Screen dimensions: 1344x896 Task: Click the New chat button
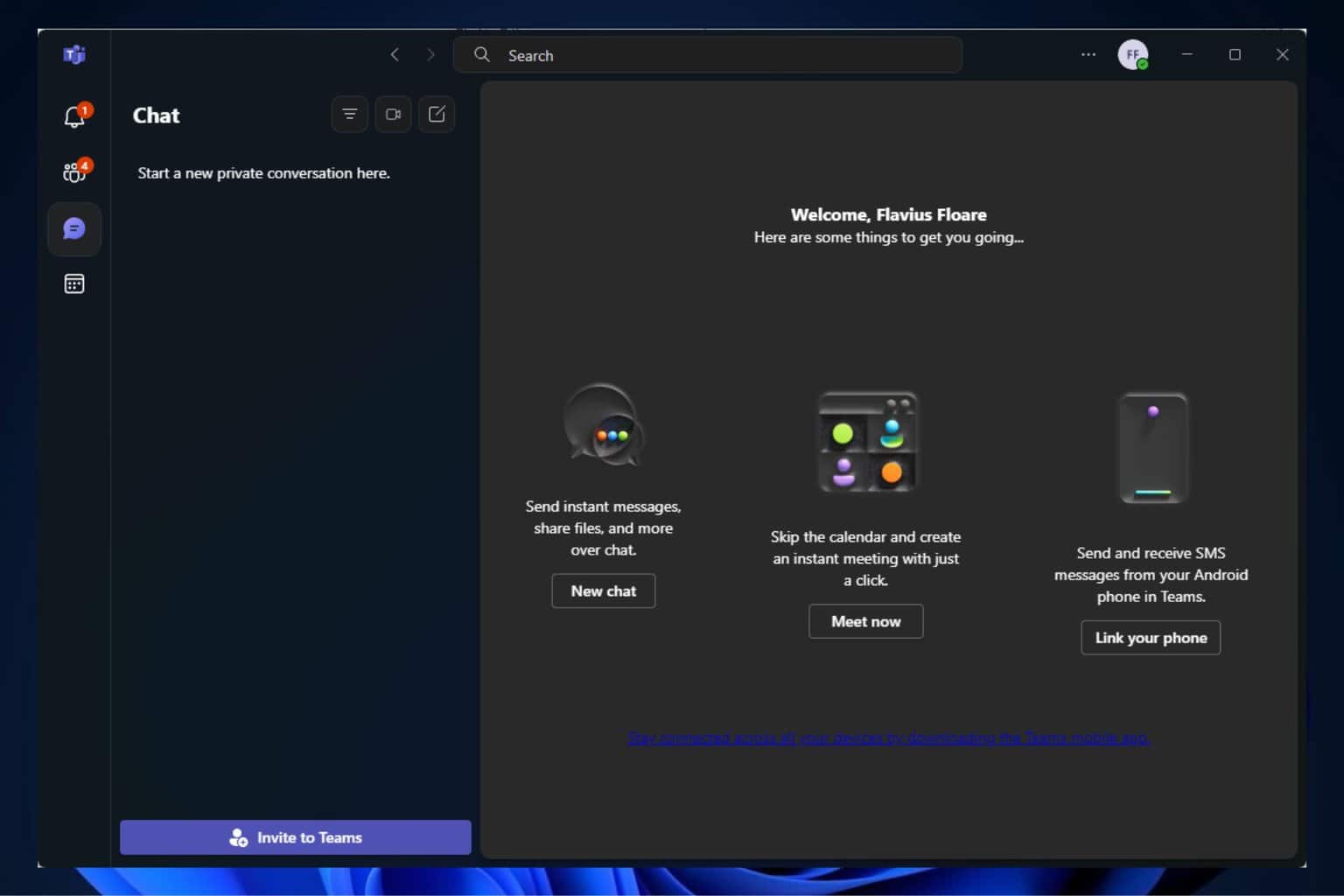[x=604, y=591]
